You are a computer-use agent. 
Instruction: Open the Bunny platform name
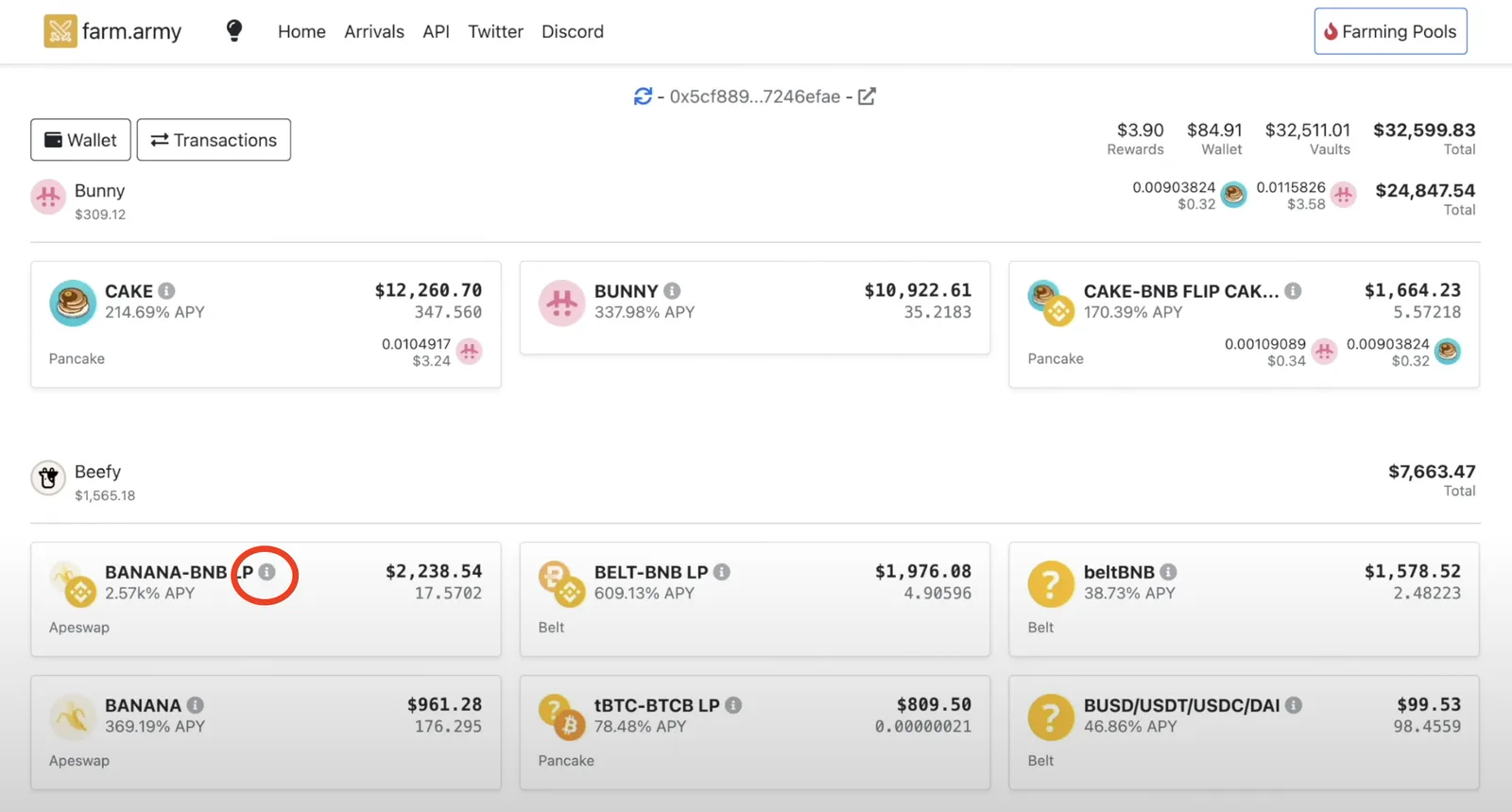click(x=99, y=191)
